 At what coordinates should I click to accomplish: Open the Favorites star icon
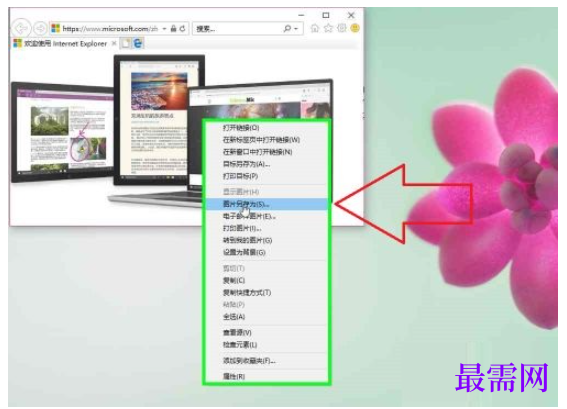coord(328,28)
